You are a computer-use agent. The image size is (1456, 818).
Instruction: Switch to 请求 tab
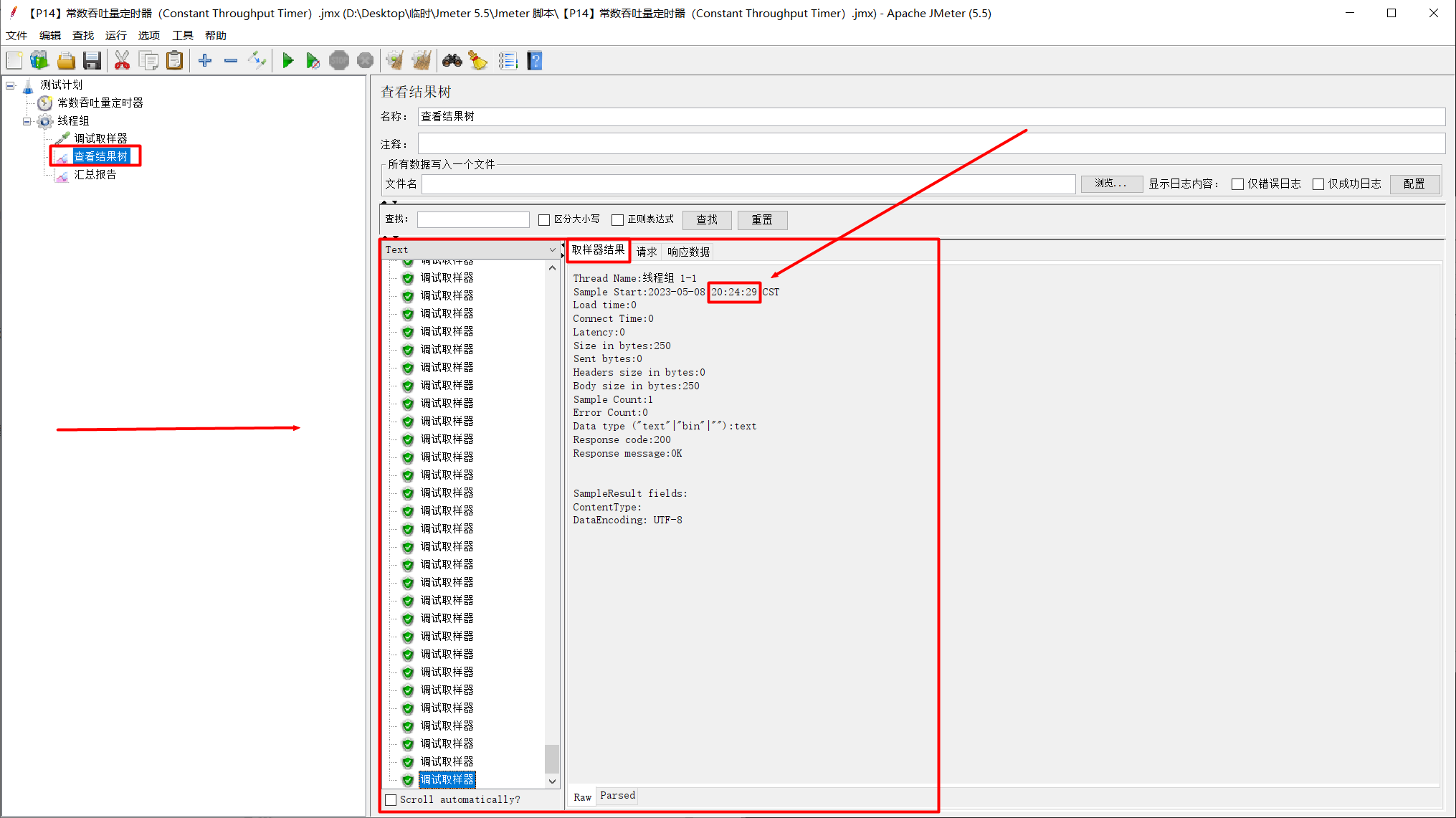(647, 252)
